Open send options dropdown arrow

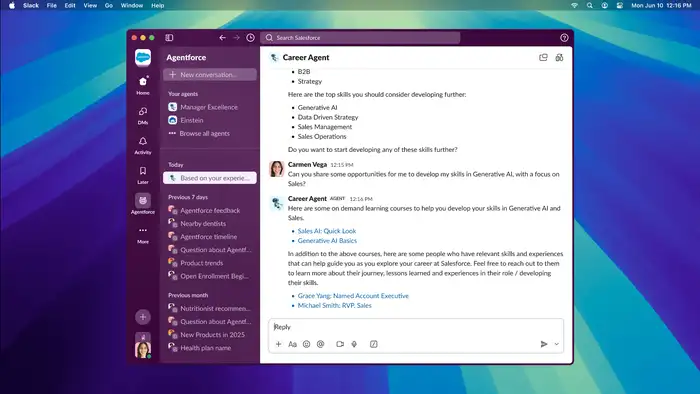[557, 344]
